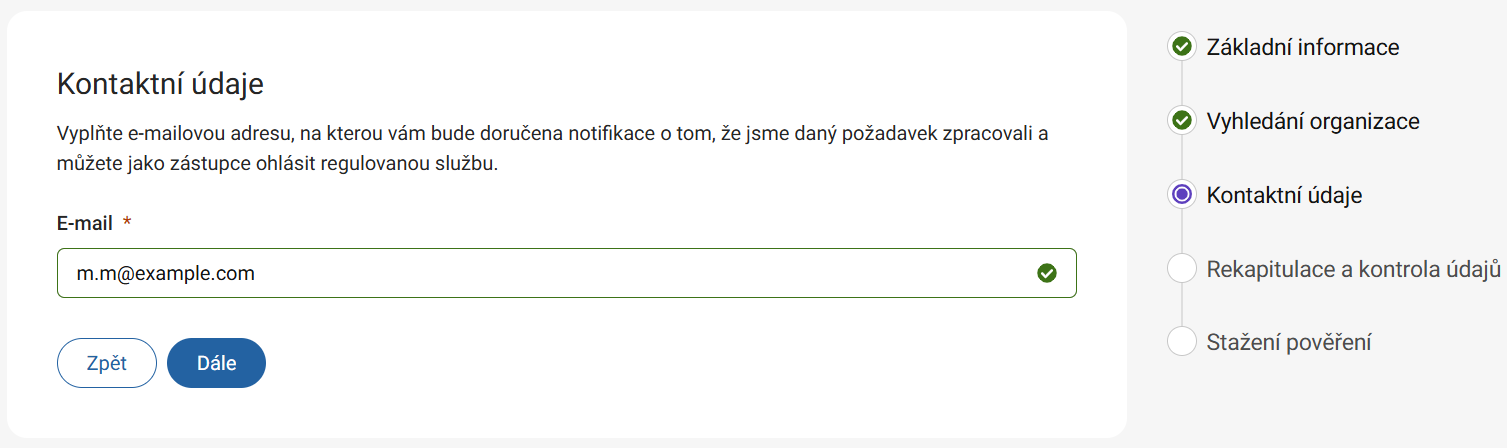
Task: Click the green checkmark beside Základní informace
Action: click(x=1181, y=47)
